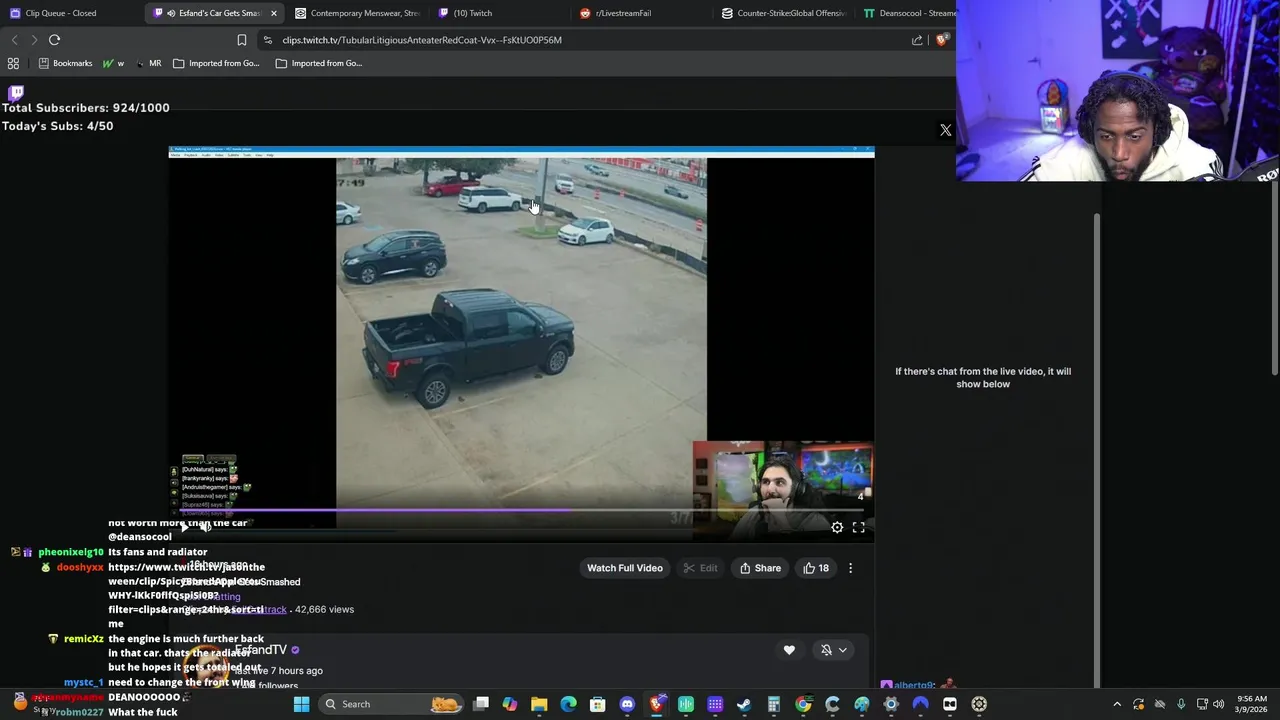Click the taskbar Search box
1280x720 pixels.
click(392, 704)
